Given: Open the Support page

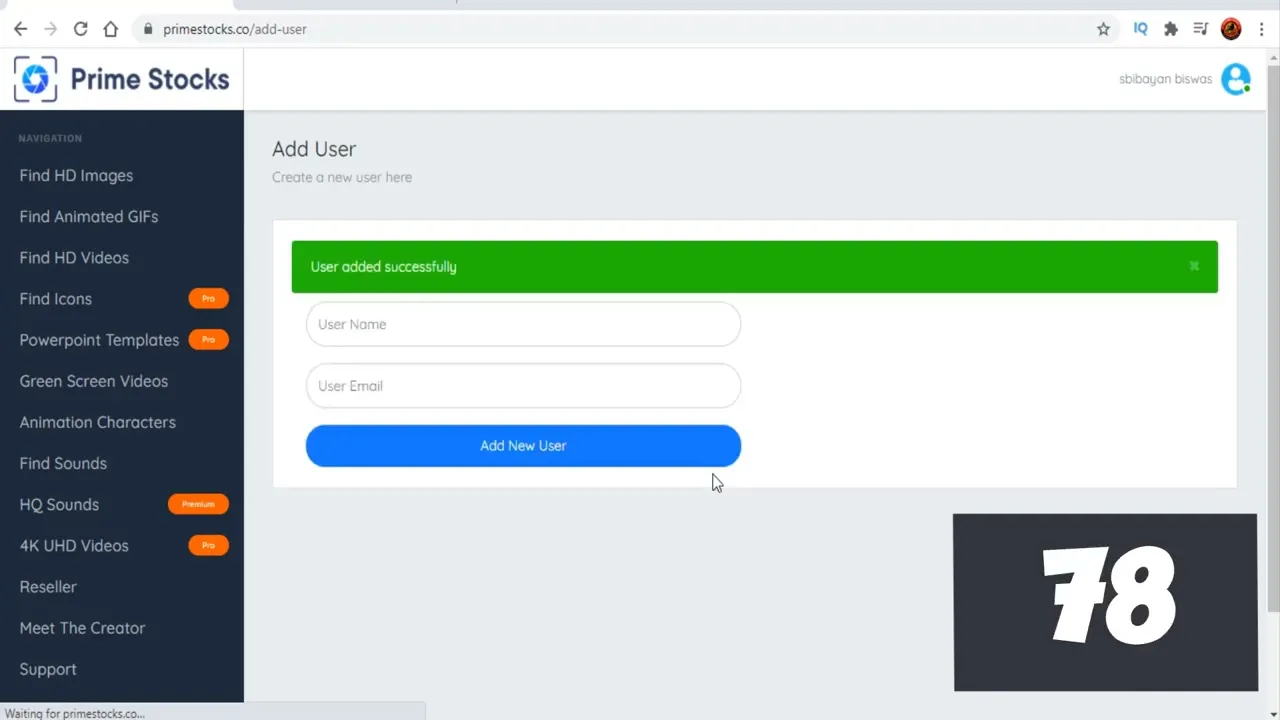Looking at the screenshot, I should coord(48,669).
